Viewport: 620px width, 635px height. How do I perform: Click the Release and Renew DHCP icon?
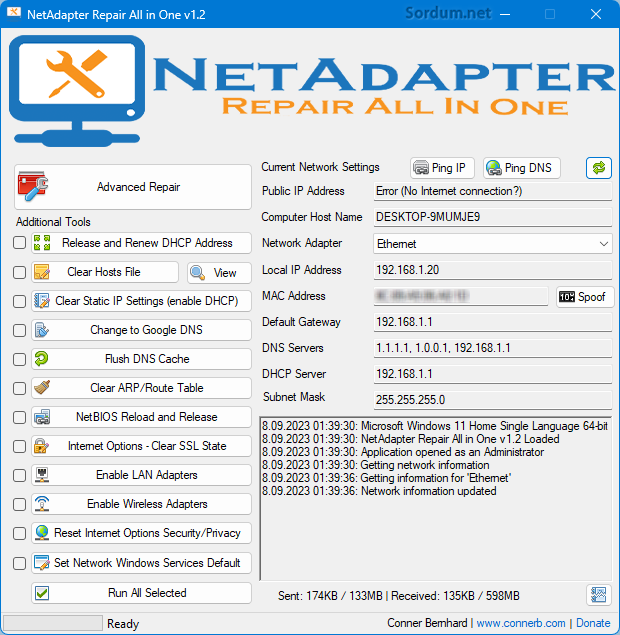pyautogui.click(x=42, y=243)
